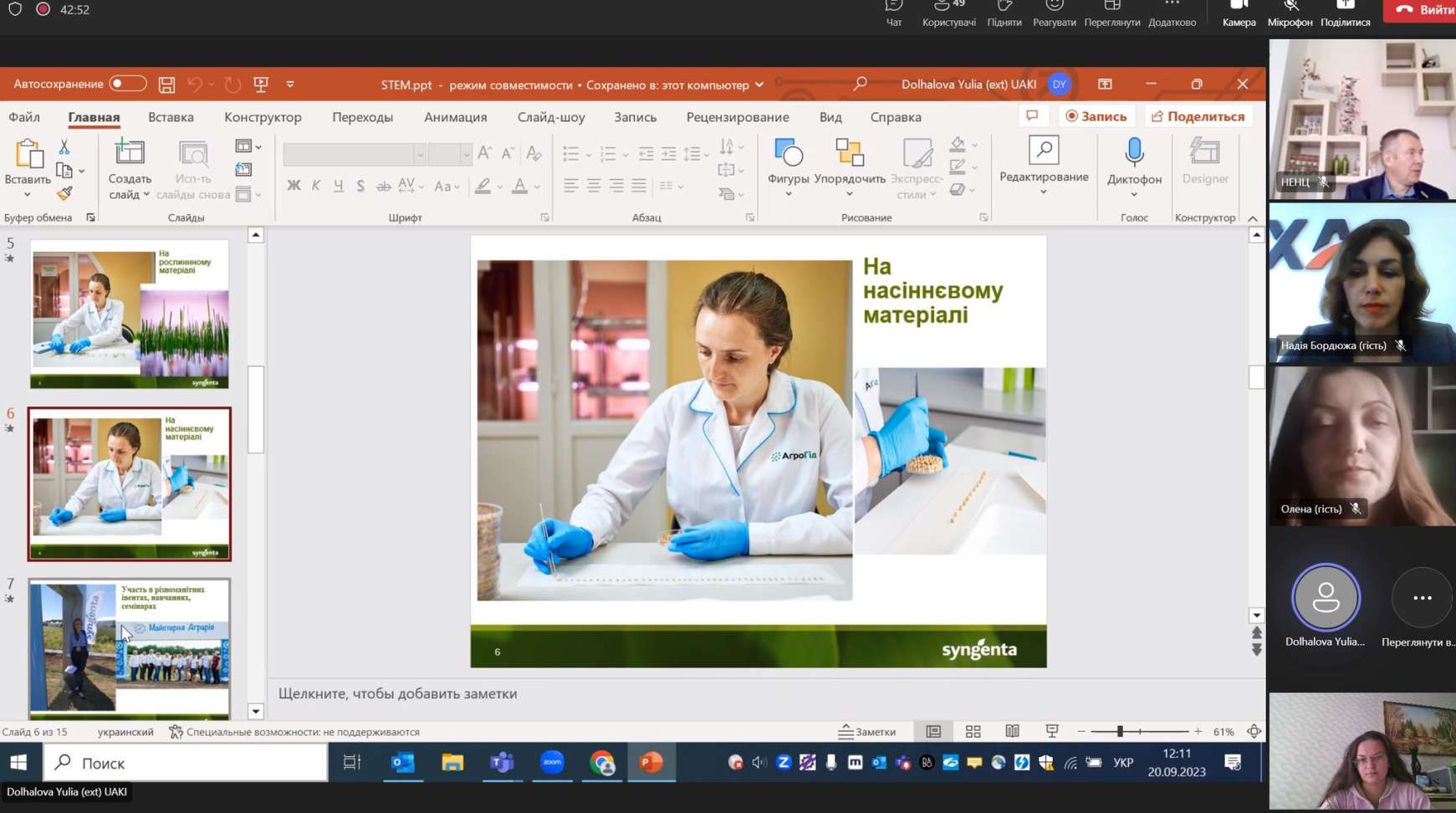The width and height of the screenshot is (1456, 813).
Task: Fit slide to current window
Action: pyautogui.click(x=1254, y=731)
